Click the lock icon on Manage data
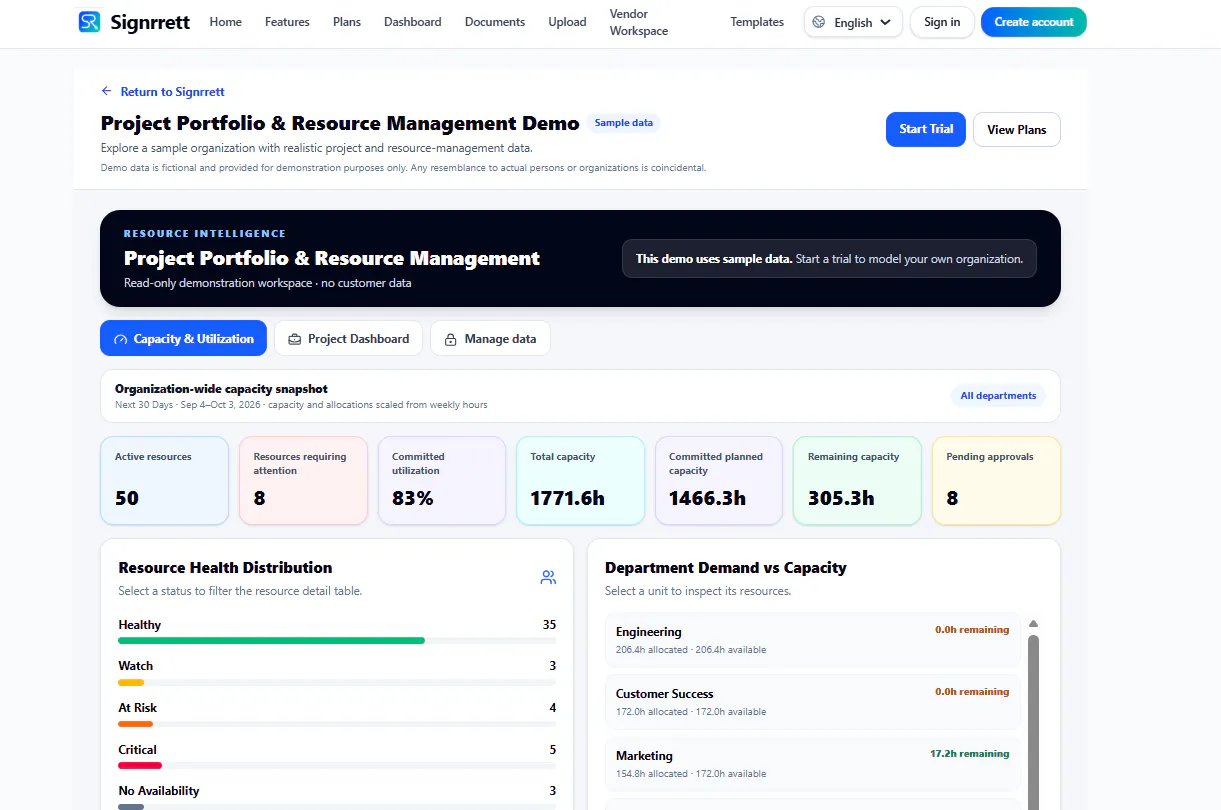The width and height of the screenshot is (1221, 810). point(451,339)
